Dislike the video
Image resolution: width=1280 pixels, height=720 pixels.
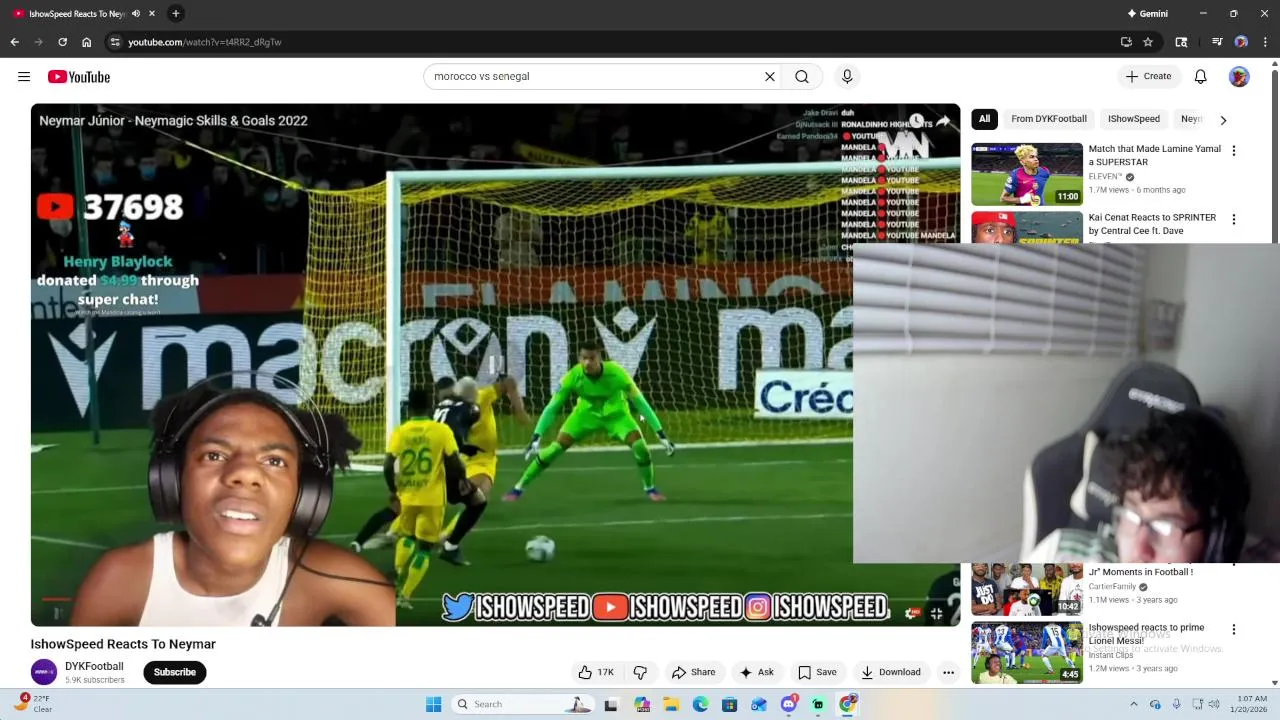tap(640, 672)
